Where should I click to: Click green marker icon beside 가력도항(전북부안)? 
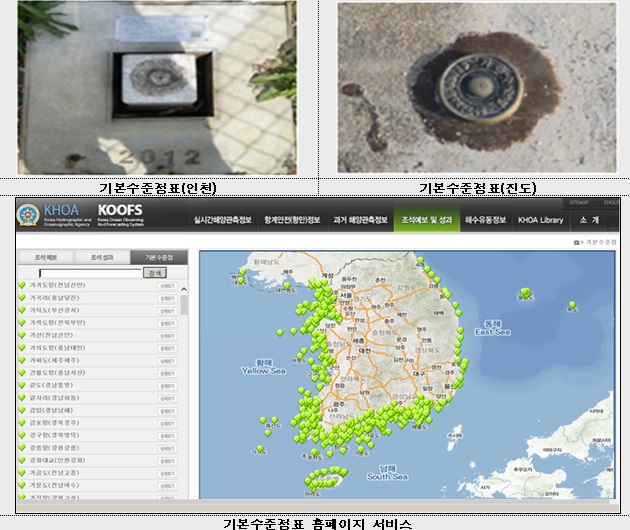[22, 323]
